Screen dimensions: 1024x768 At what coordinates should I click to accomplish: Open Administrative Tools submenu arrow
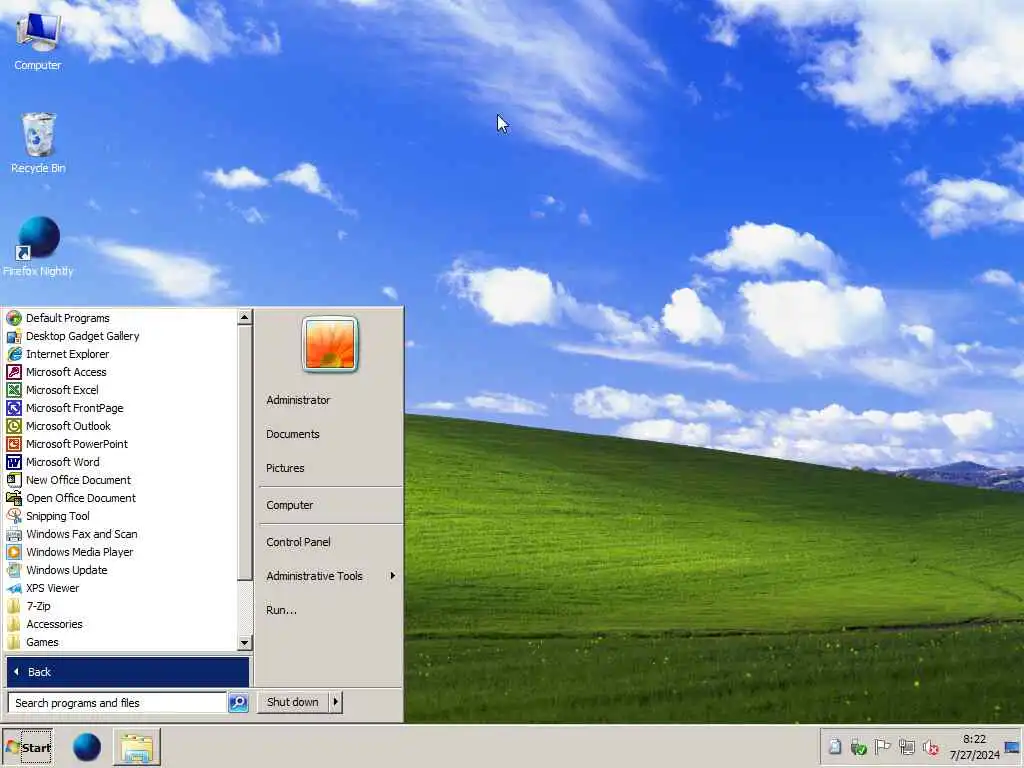click(x=392, y=576)
